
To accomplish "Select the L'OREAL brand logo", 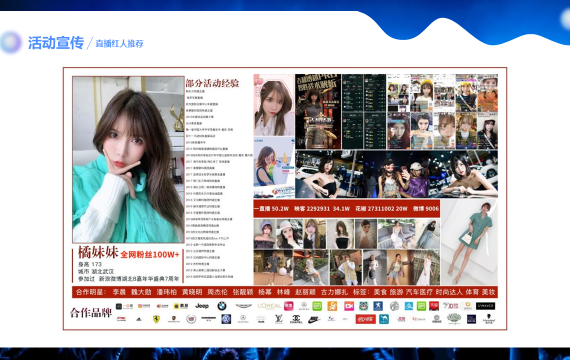I will point(269,306).
